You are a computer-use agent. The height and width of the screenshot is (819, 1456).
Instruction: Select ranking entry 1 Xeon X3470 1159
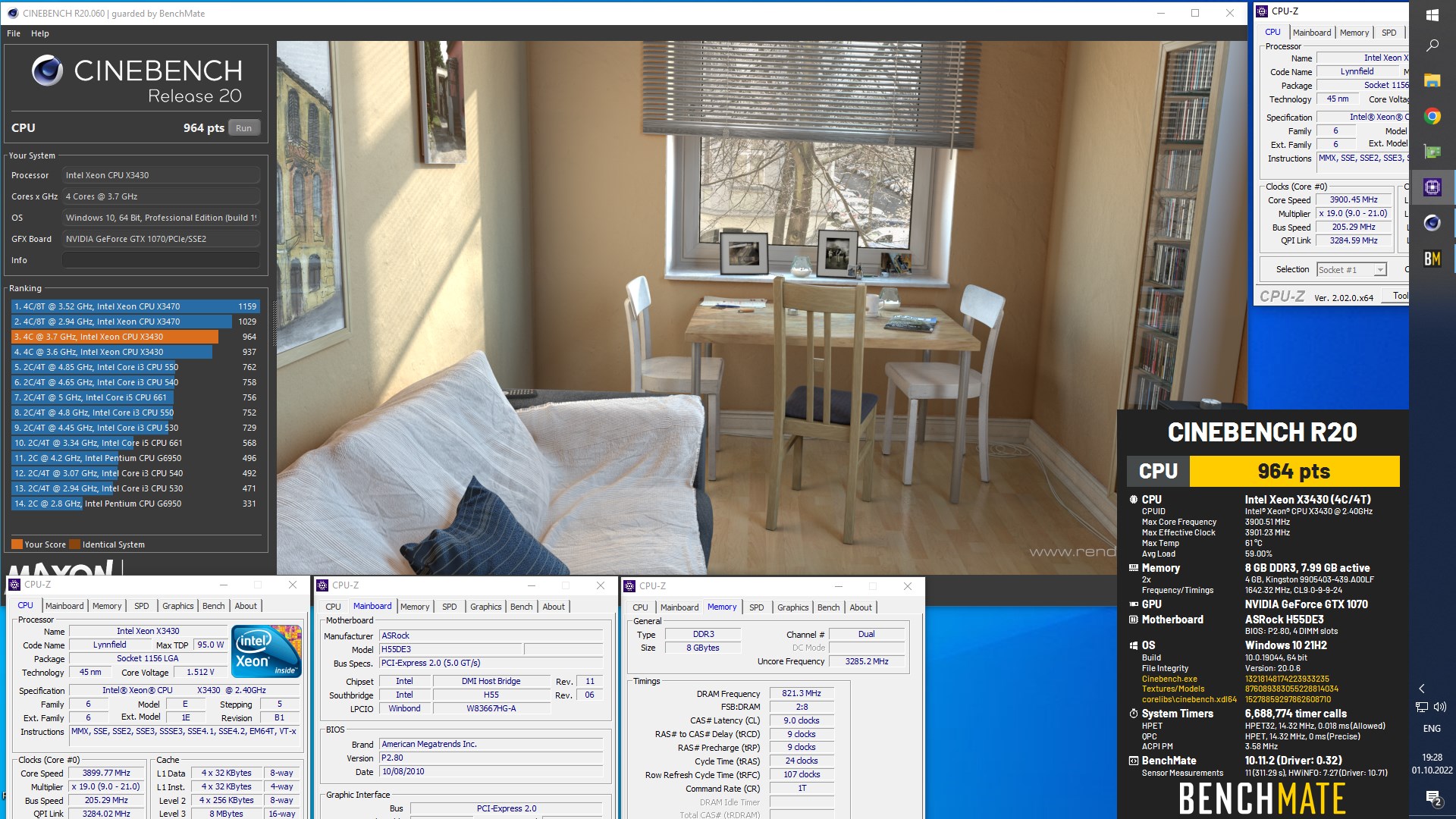(x=135, y=306)
